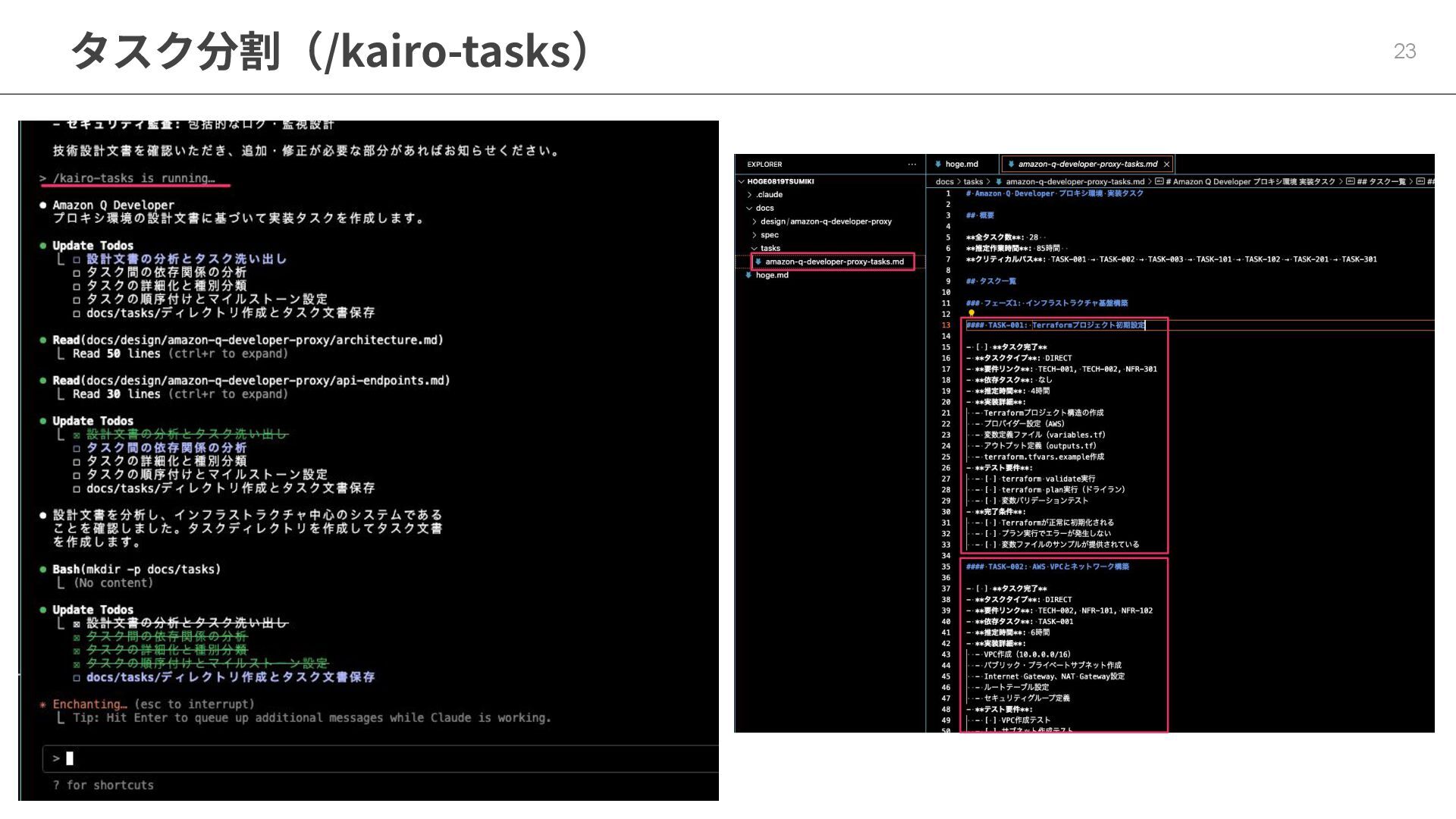Open Explorer panel more actions ellipsis
Screen dimensions: 1456x819
912,164
